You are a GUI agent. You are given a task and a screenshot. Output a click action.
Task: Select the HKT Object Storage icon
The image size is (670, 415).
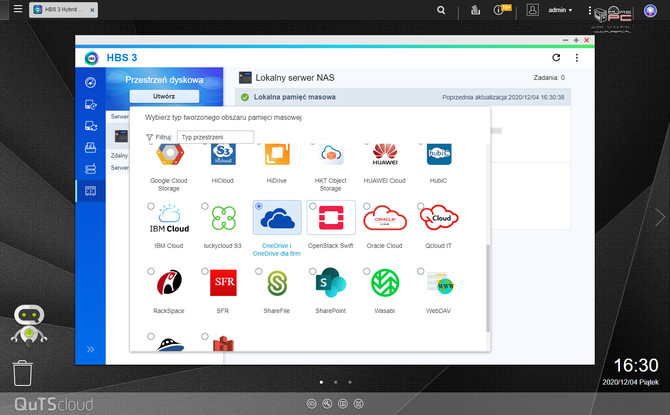(x=331, y=155)
